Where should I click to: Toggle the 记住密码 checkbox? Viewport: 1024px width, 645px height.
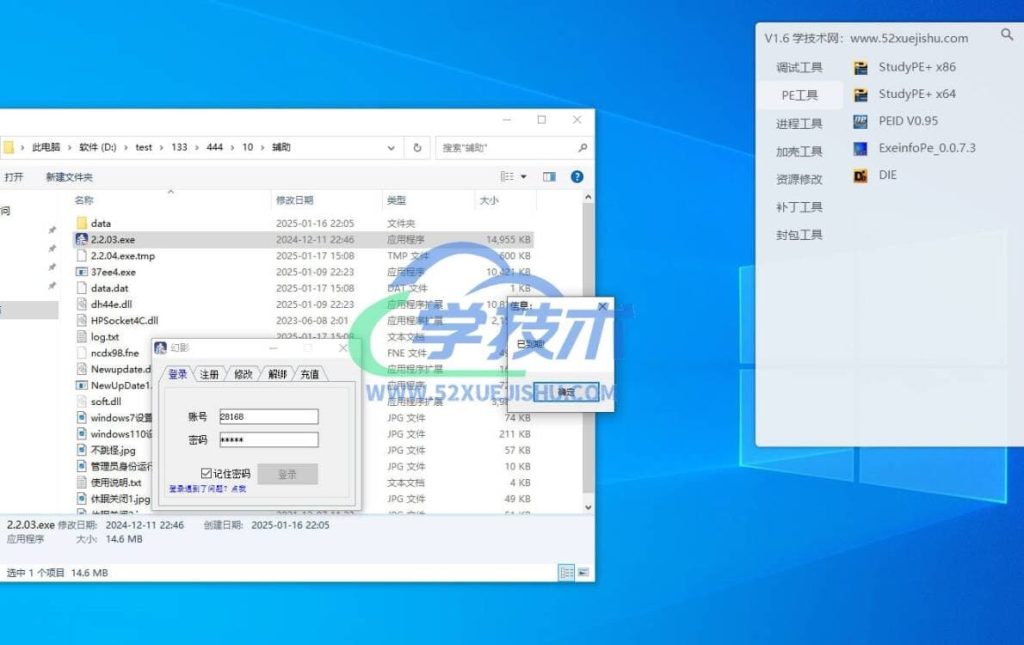pos(206,473)
